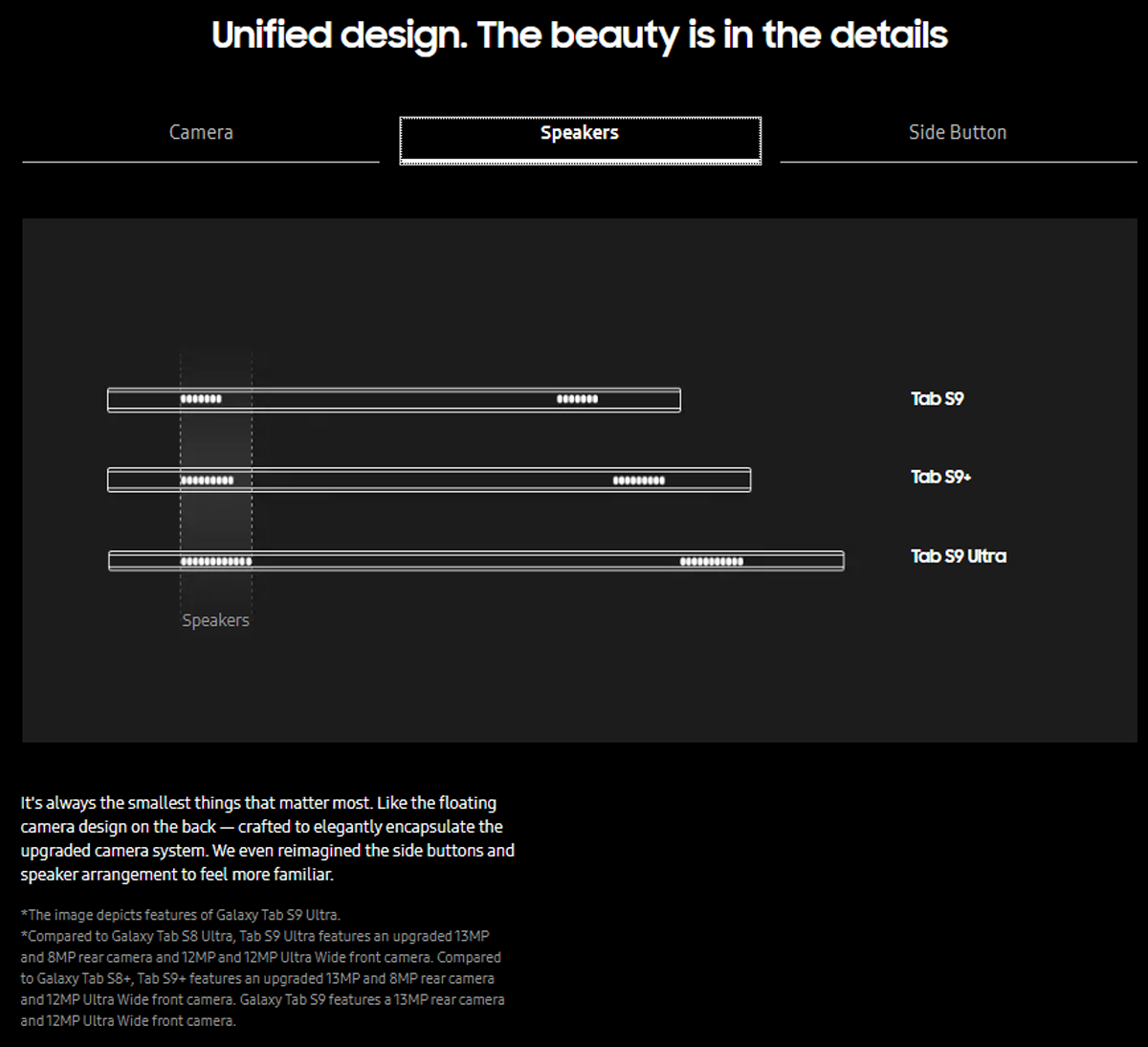Click the right speaker grille on Tab S9+
1148x1047 pixels.
coord(639,480)
